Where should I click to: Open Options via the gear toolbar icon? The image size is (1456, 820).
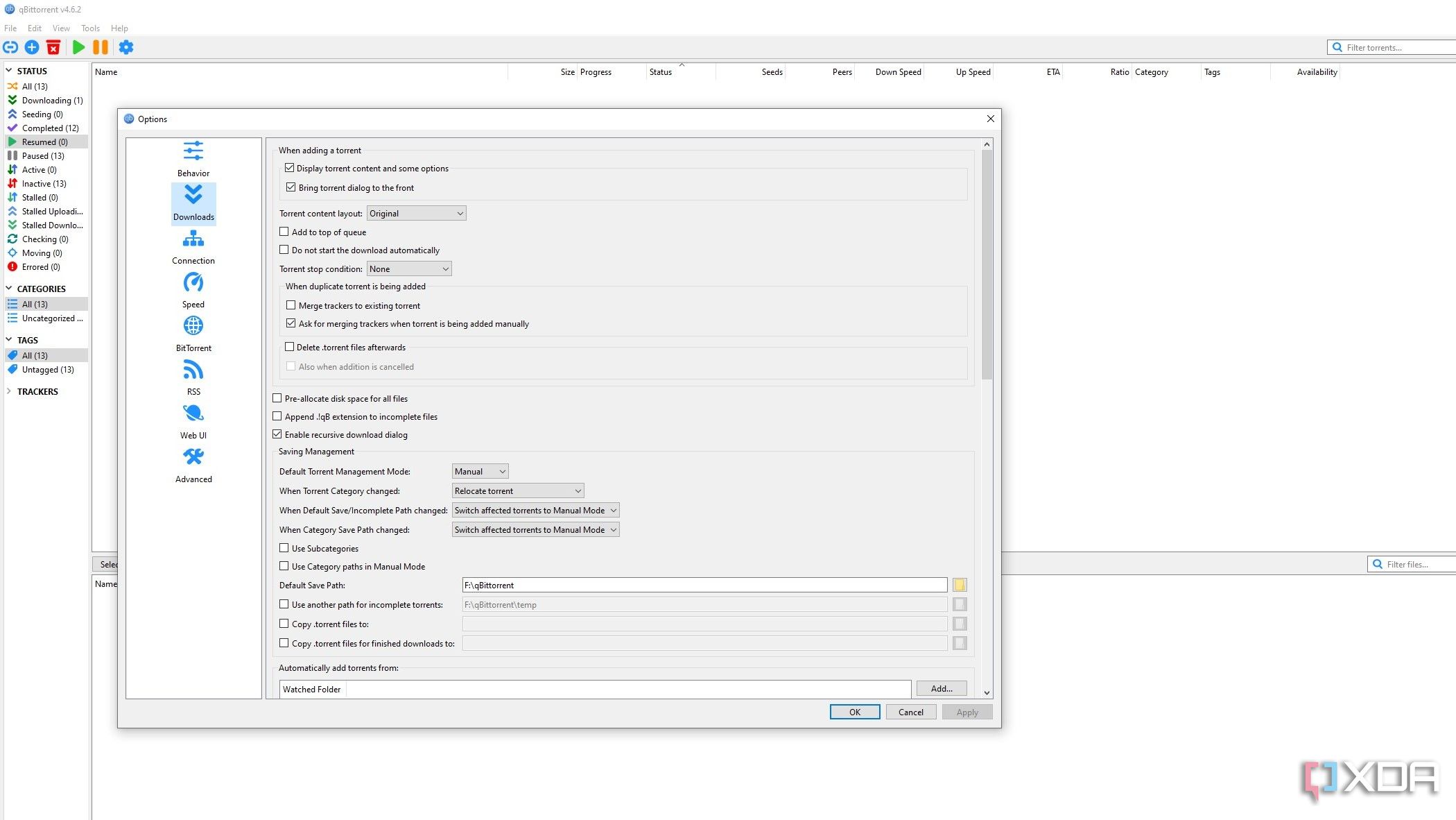tap(126, 47)
